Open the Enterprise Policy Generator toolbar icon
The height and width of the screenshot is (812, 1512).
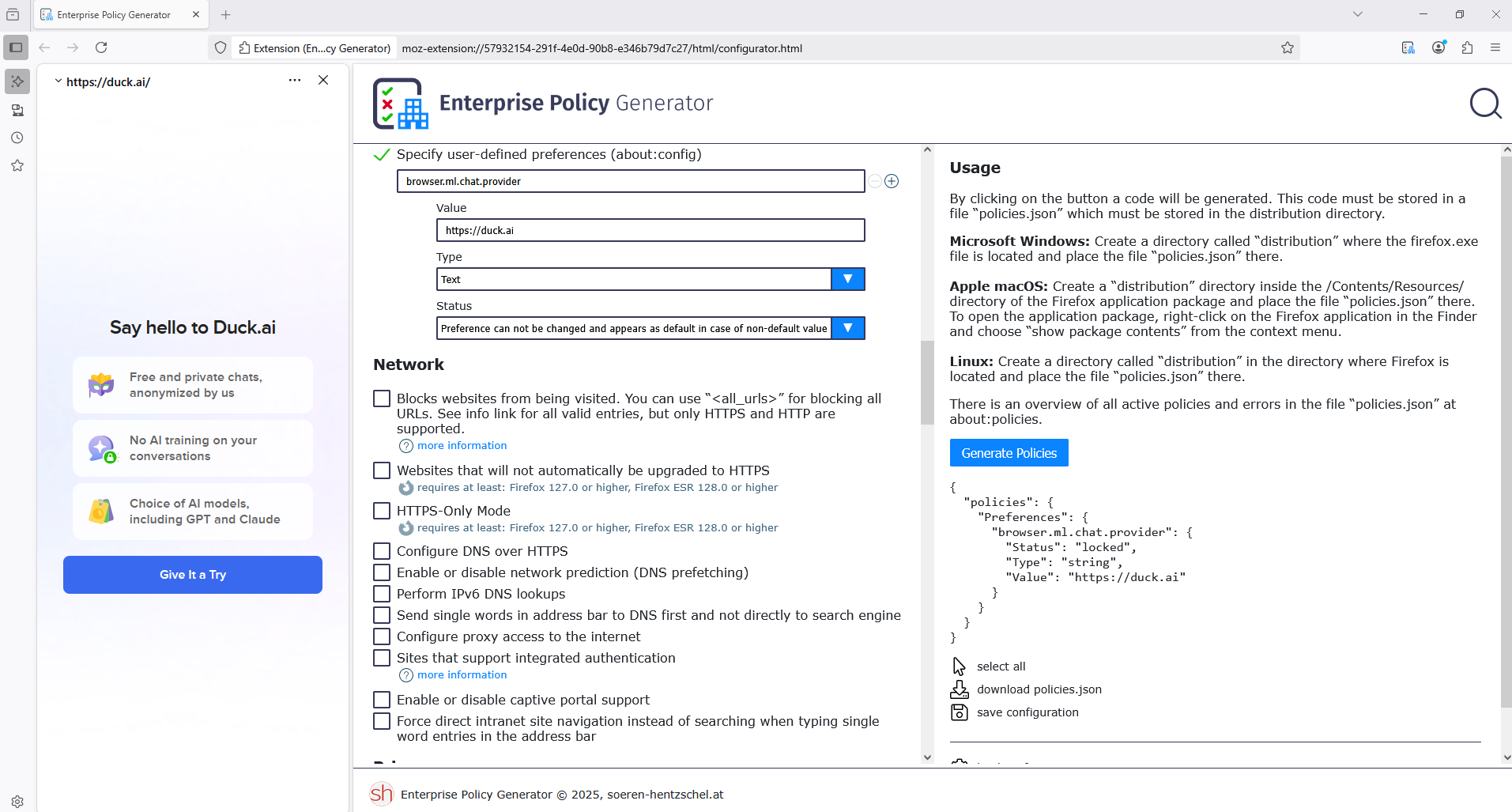(x=1408, y=47)
